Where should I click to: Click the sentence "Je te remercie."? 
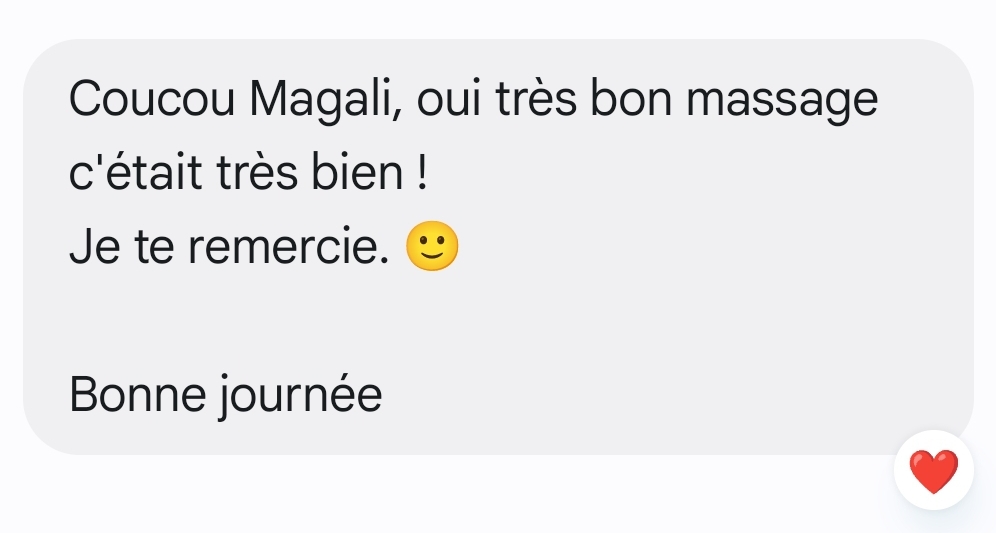pyautogui.click(x=229, y=246)
